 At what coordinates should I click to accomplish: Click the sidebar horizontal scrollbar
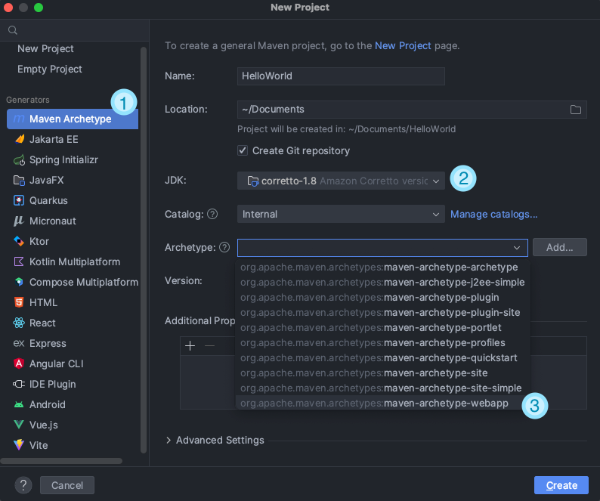coord(62,461)
